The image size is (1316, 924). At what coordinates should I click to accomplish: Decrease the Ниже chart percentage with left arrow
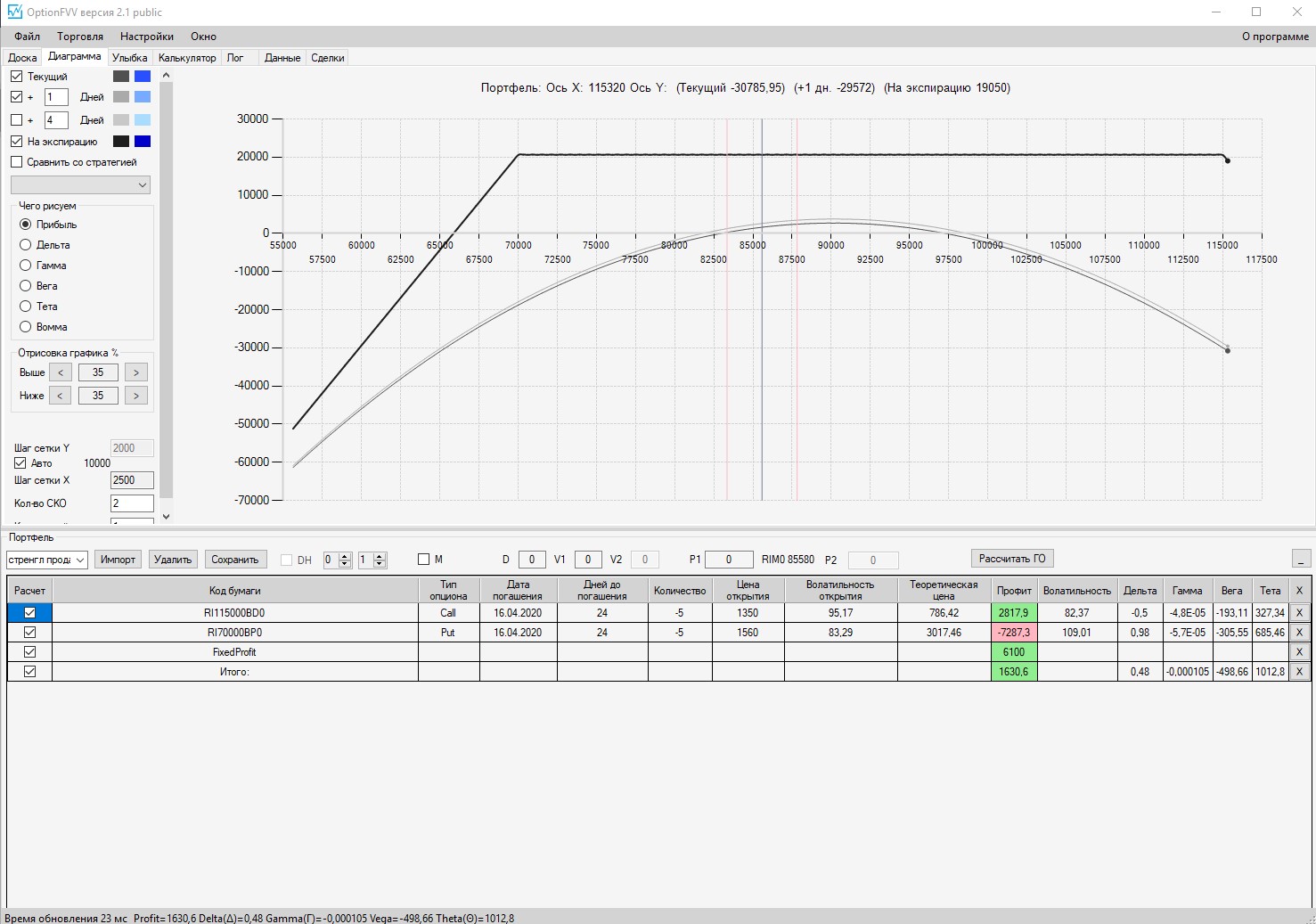[x=60, y=396]
